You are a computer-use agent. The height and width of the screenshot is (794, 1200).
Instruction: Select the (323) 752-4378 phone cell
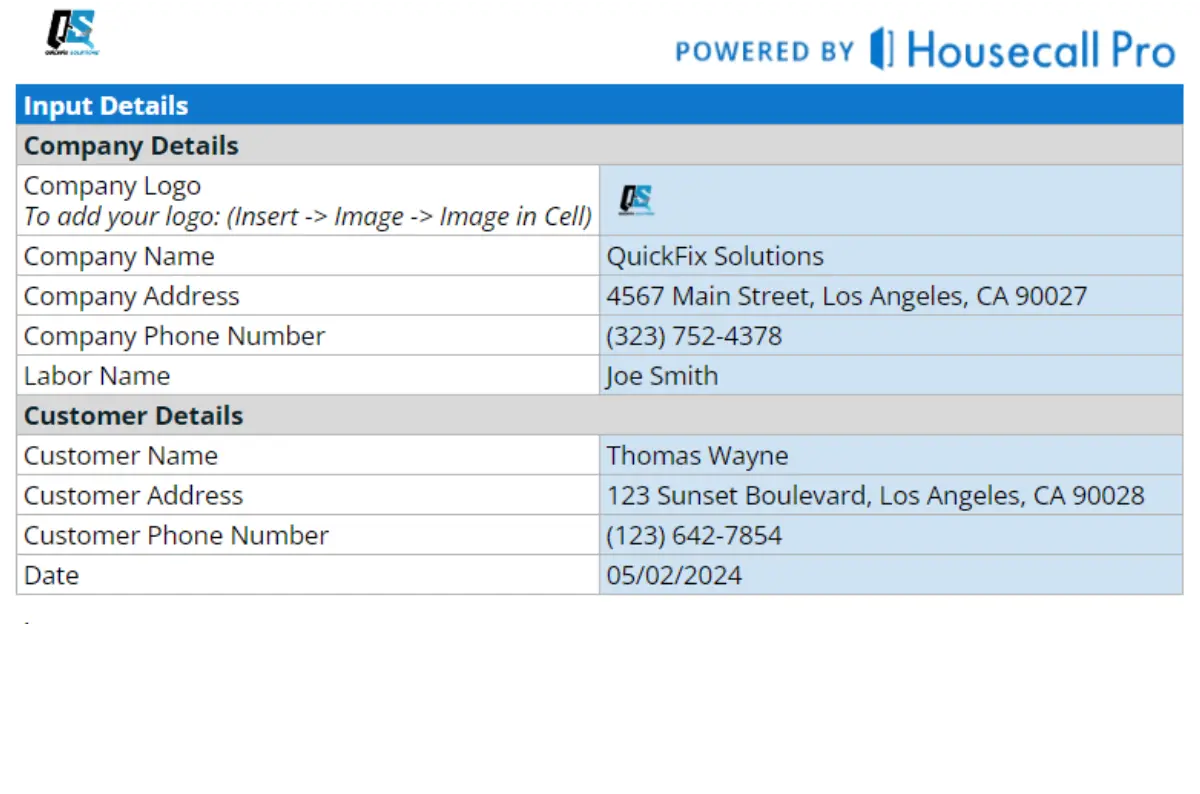890,336
